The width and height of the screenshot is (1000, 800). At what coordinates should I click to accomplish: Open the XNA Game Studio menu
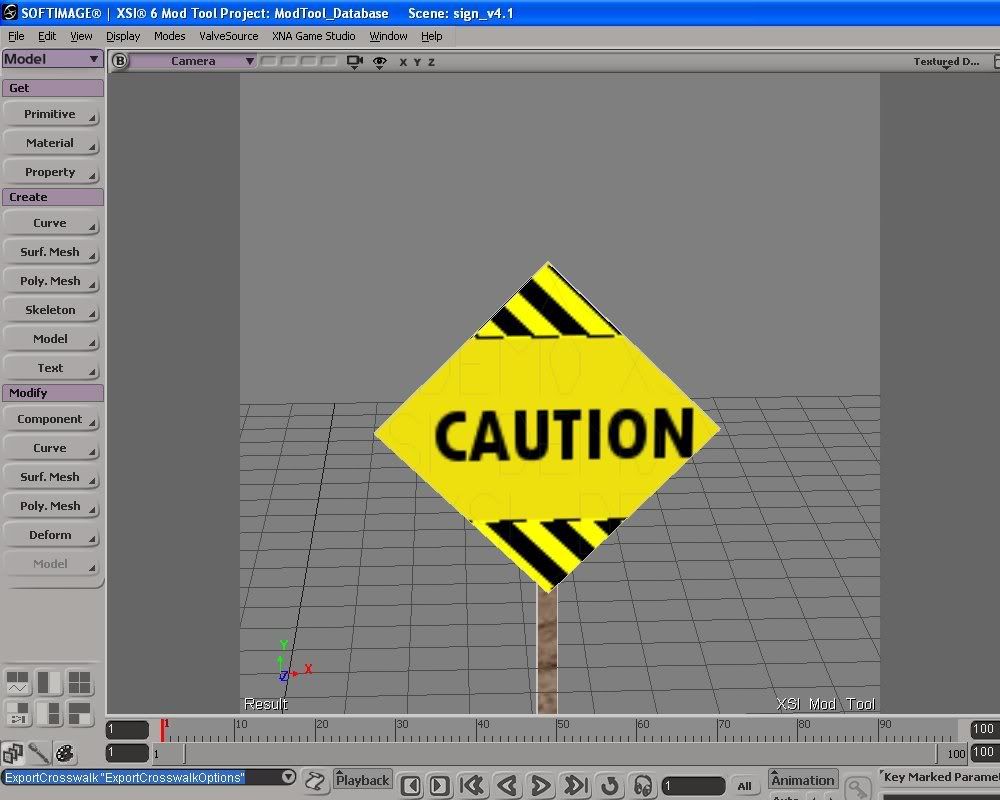pos(314,36)
